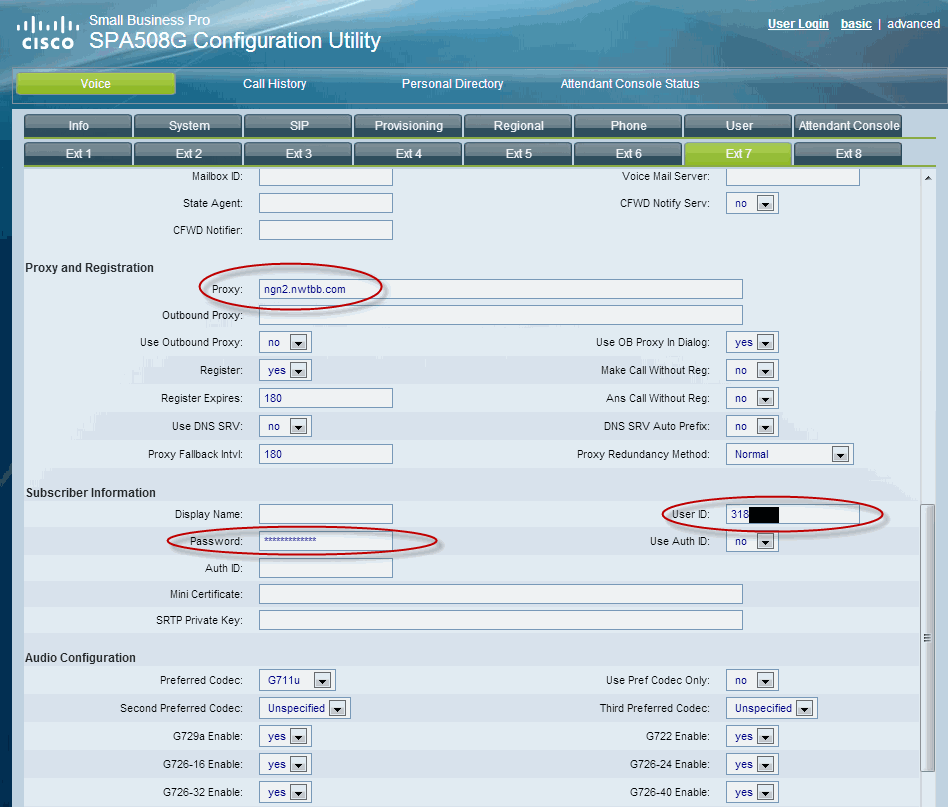Click the Proxy input field
The image size is (948, 807).
point(501,289)
